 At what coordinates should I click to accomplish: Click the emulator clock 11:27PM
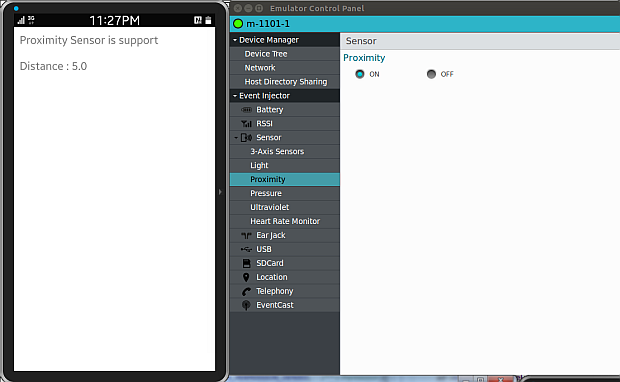click(x=114, y=20)
